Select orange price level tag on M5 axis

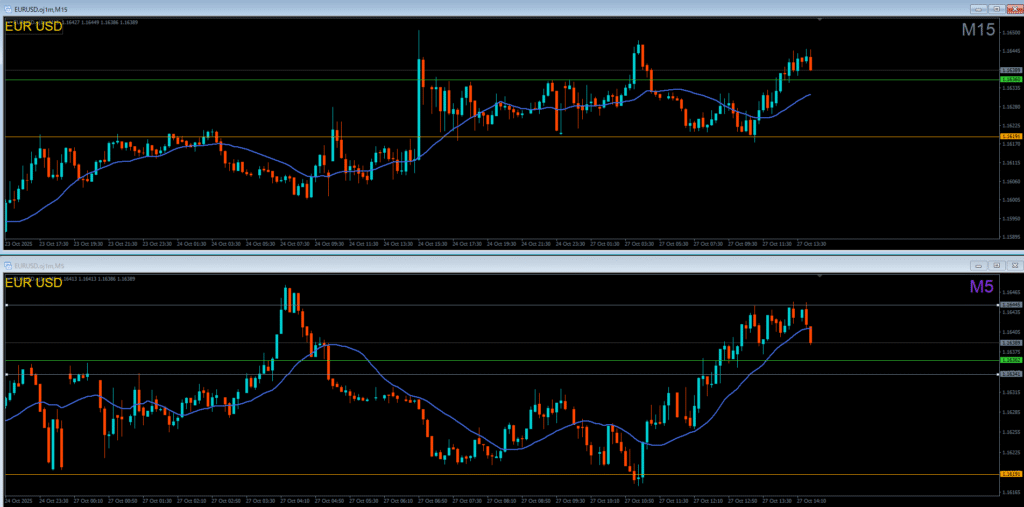click(1011, 474)
